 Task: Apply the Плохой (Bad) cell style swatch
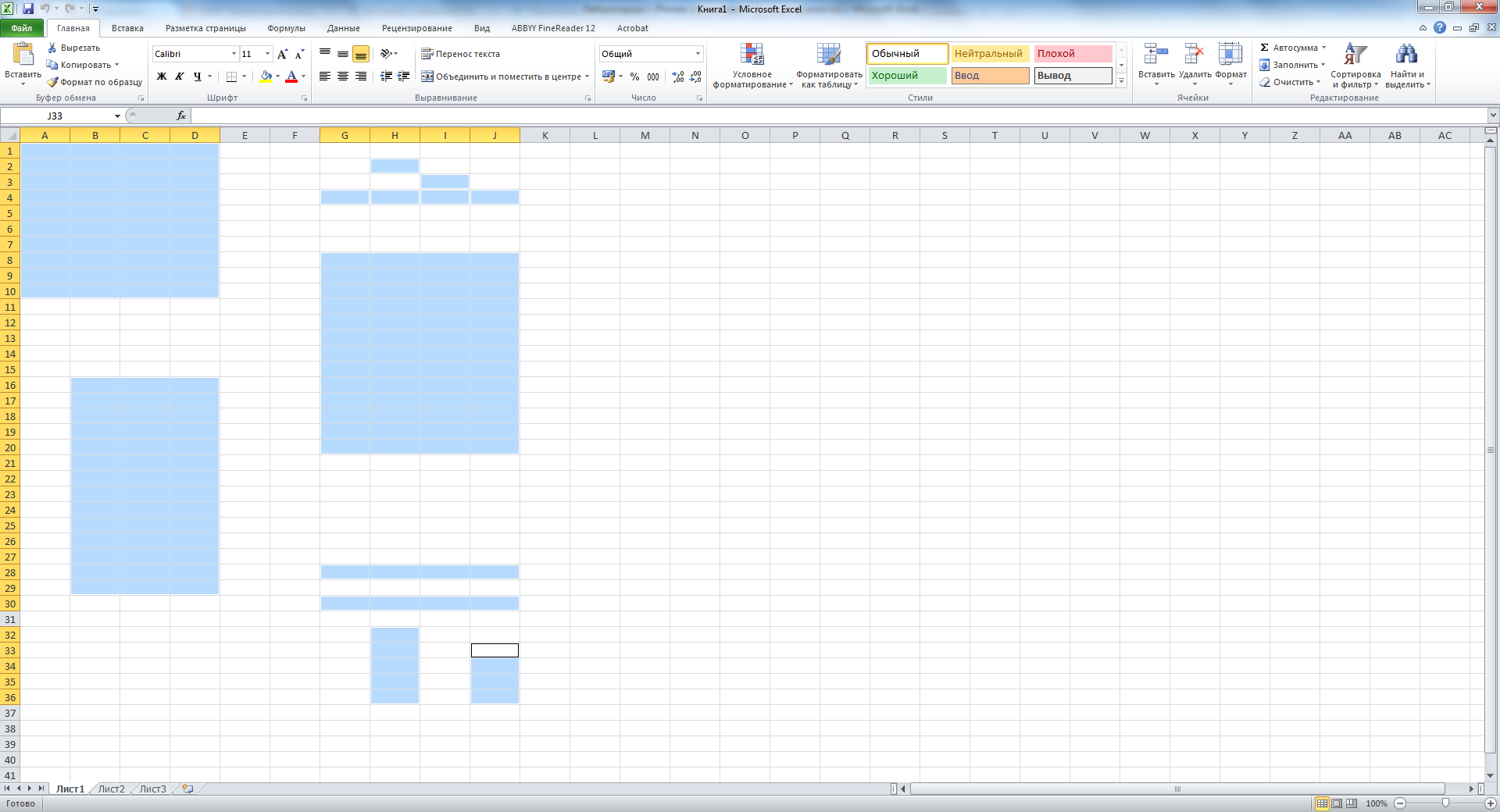1073,54
